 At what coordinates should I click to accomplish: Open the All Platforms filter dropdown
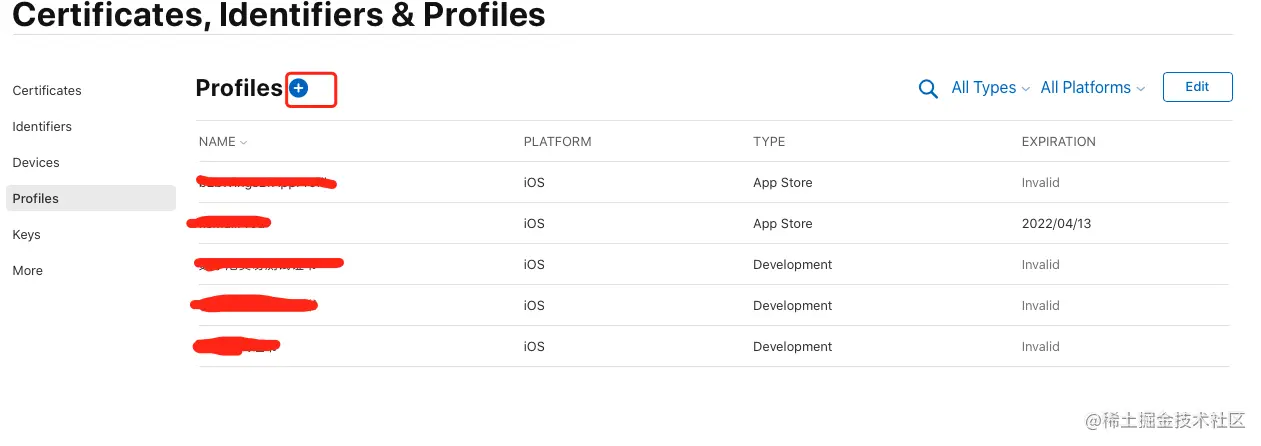(x=1092, y=88)
